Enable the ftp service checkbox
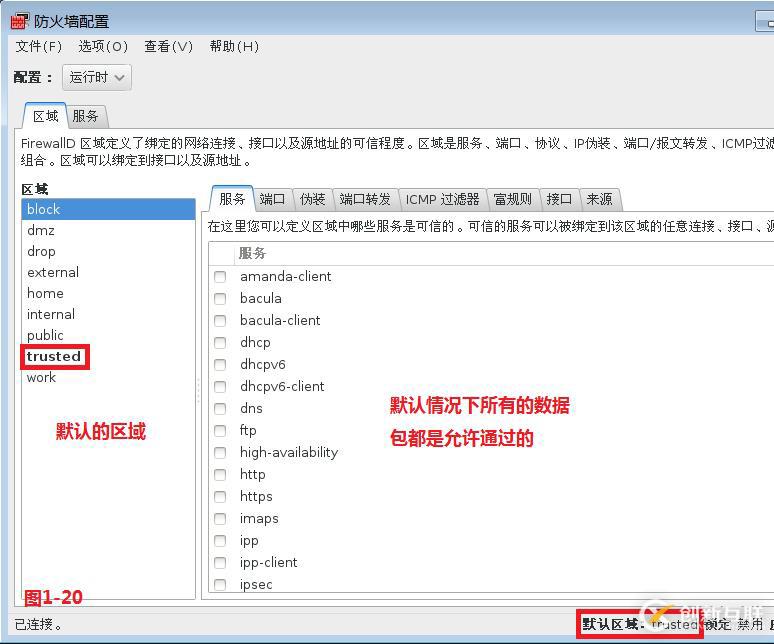The height and width of the screenshot is (644, 774). pyautogui.click(x=220, y=430)
